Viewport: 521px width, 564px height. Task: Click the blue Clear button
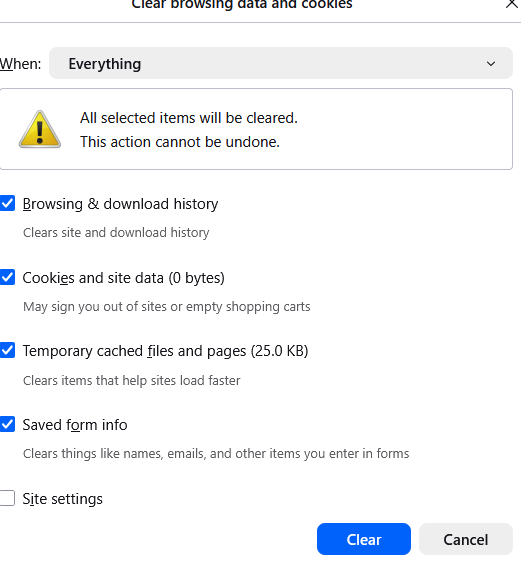click(x=364, y=539)
